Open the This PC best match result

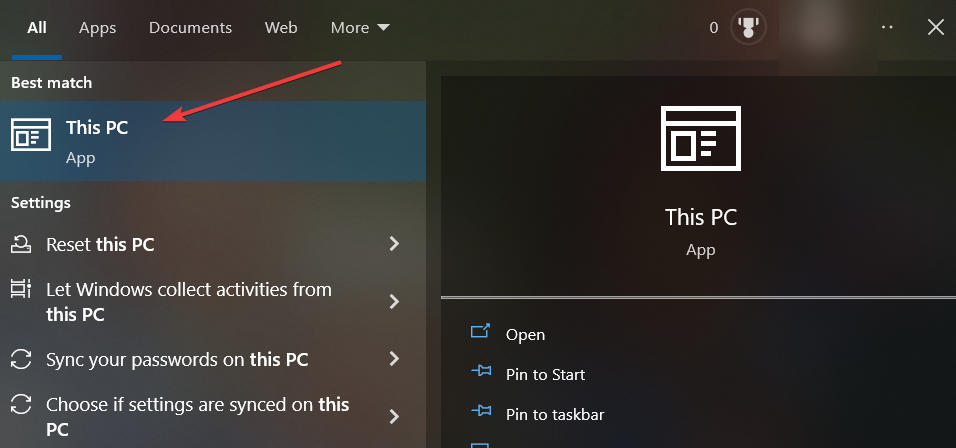point(213,141)
